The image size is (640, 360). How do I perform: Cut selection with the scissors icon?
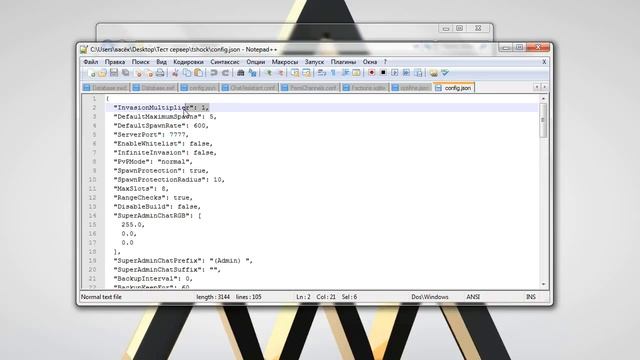tap(175, 73)
